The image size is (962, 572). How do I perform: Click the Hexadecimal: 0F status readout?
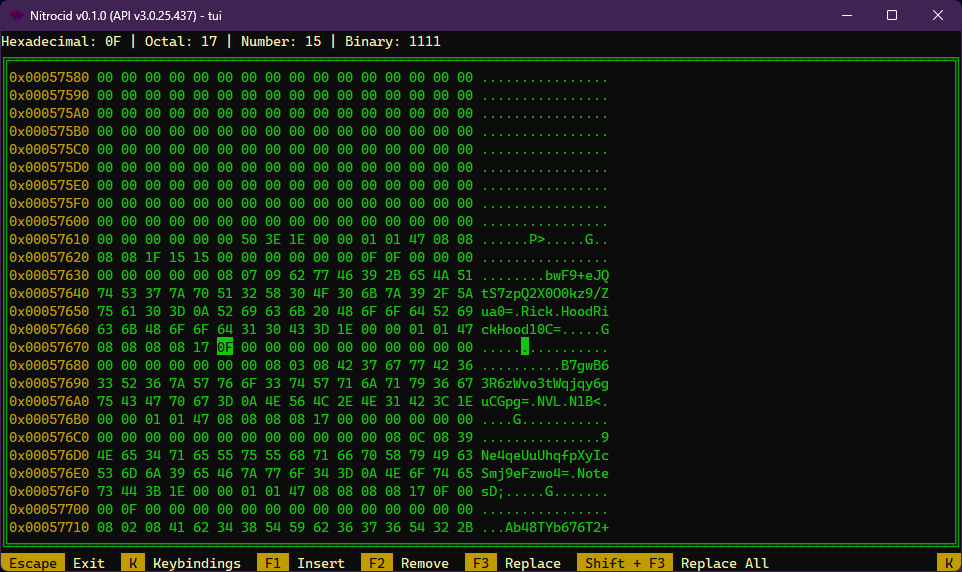(x=61, y=42)
